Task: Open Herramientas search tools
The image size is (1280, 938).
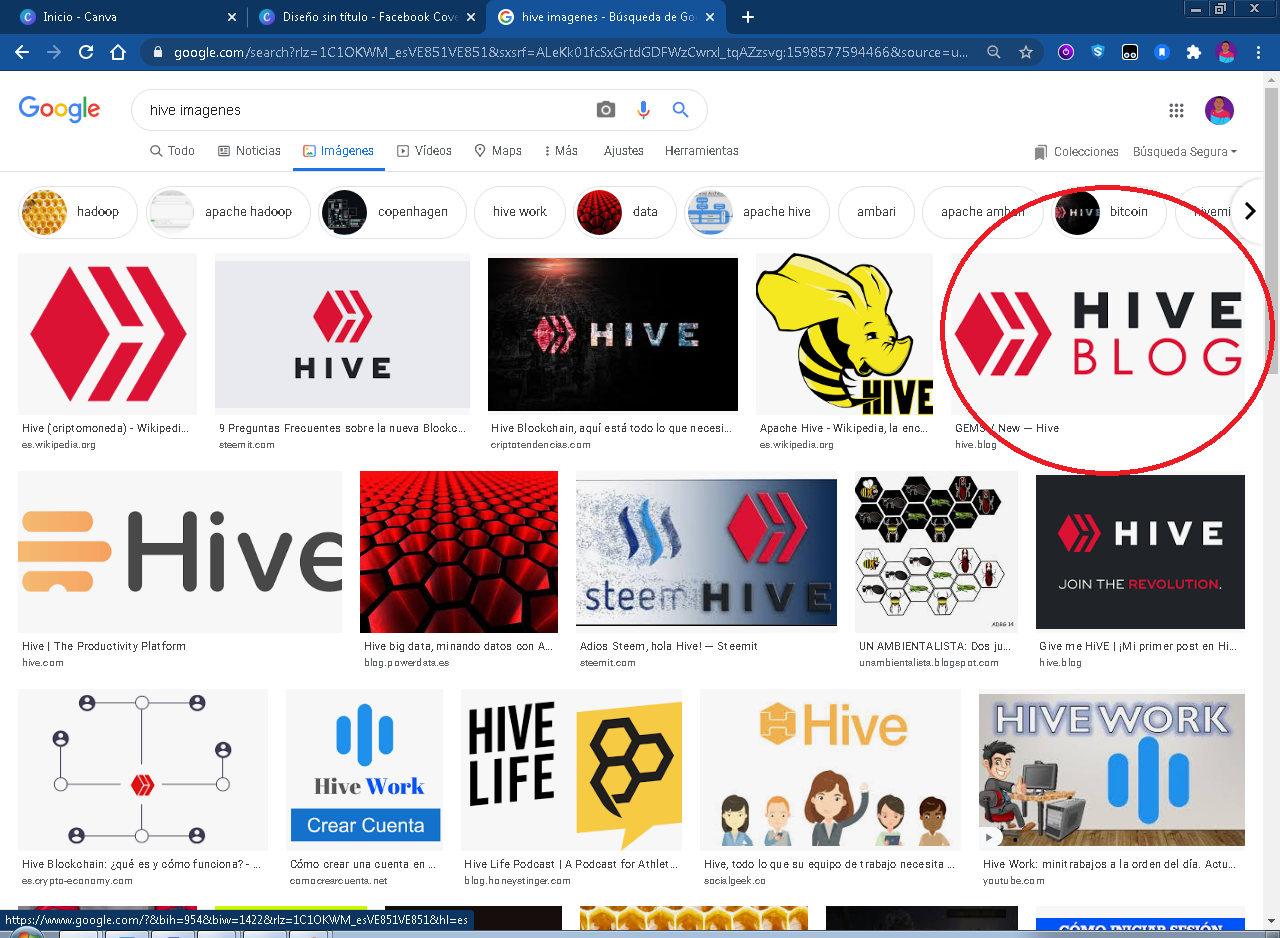Action: 702,151
